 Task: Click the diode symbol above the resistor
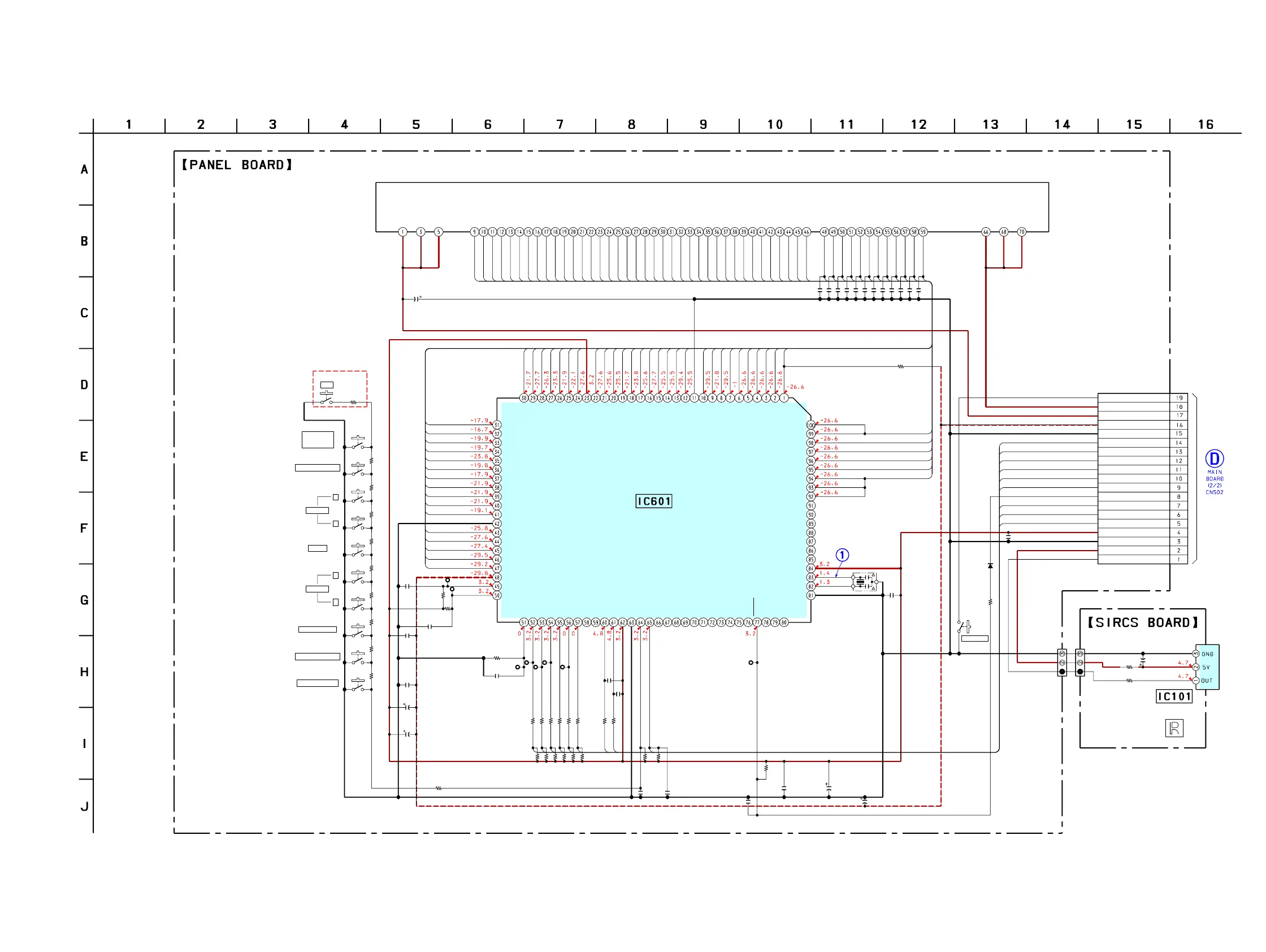pyautogui.click(x=990, y=566)
